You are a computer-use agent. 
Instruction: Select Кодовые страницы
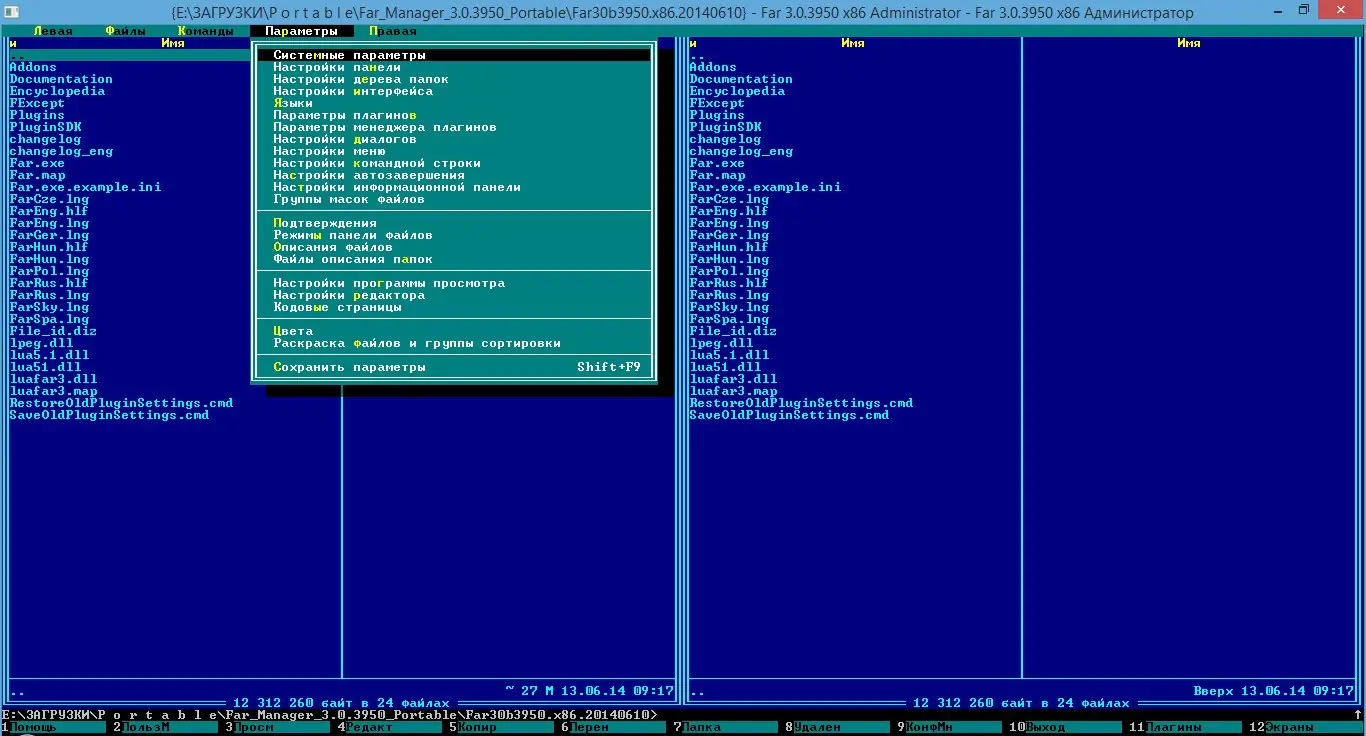coord(453,307)
